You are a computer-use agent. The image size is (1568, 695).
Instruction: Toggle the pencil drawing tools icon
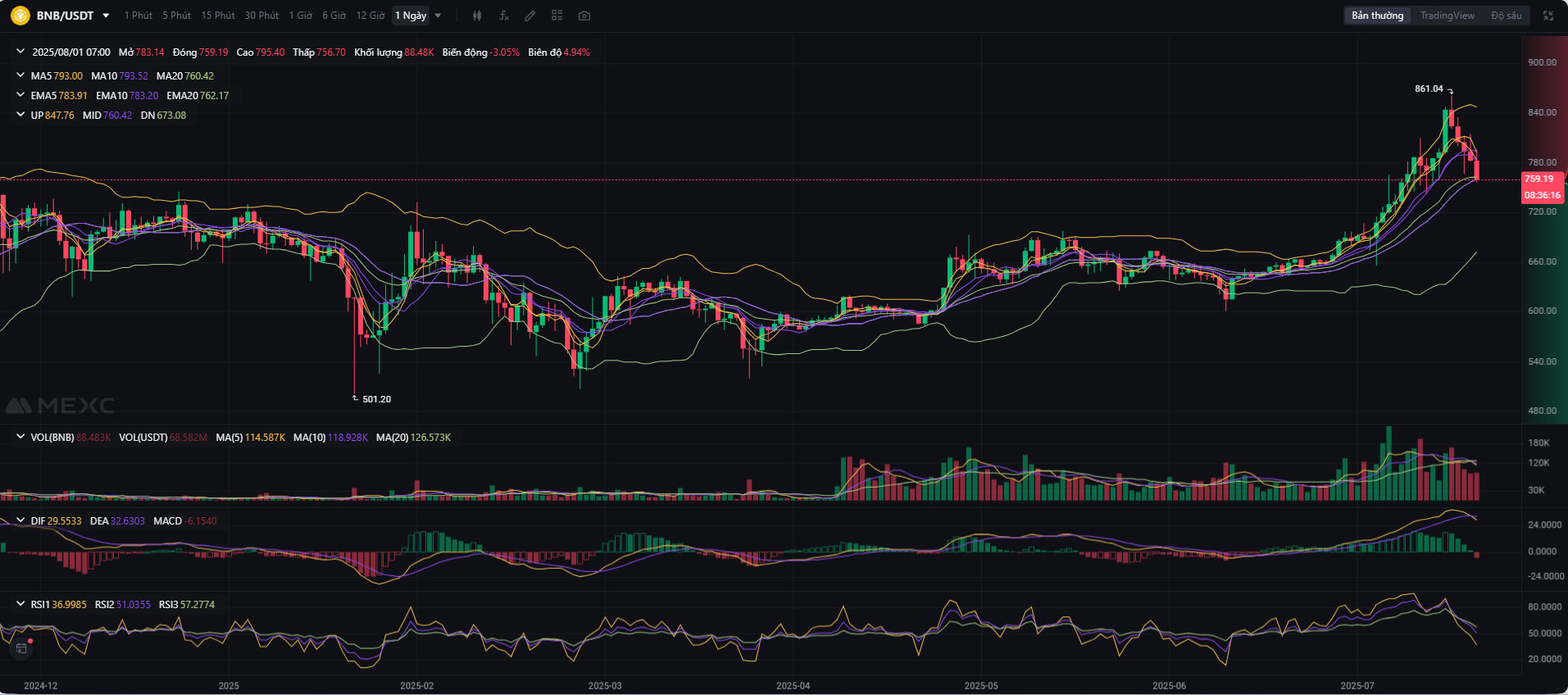coord(530,16)
